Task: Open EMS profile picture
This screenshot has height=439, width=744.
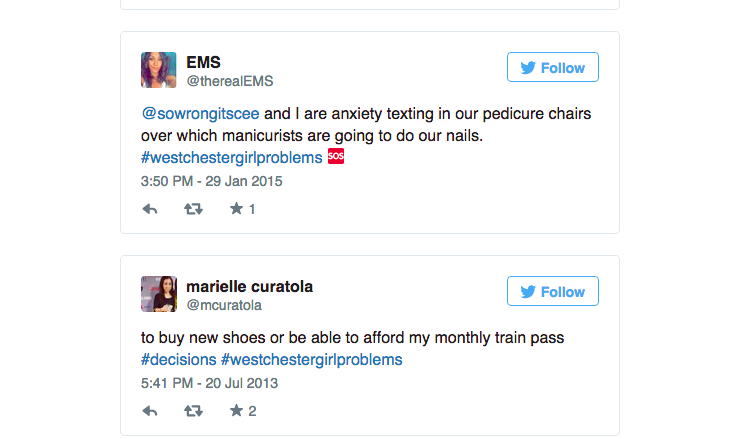Action: 158,70
